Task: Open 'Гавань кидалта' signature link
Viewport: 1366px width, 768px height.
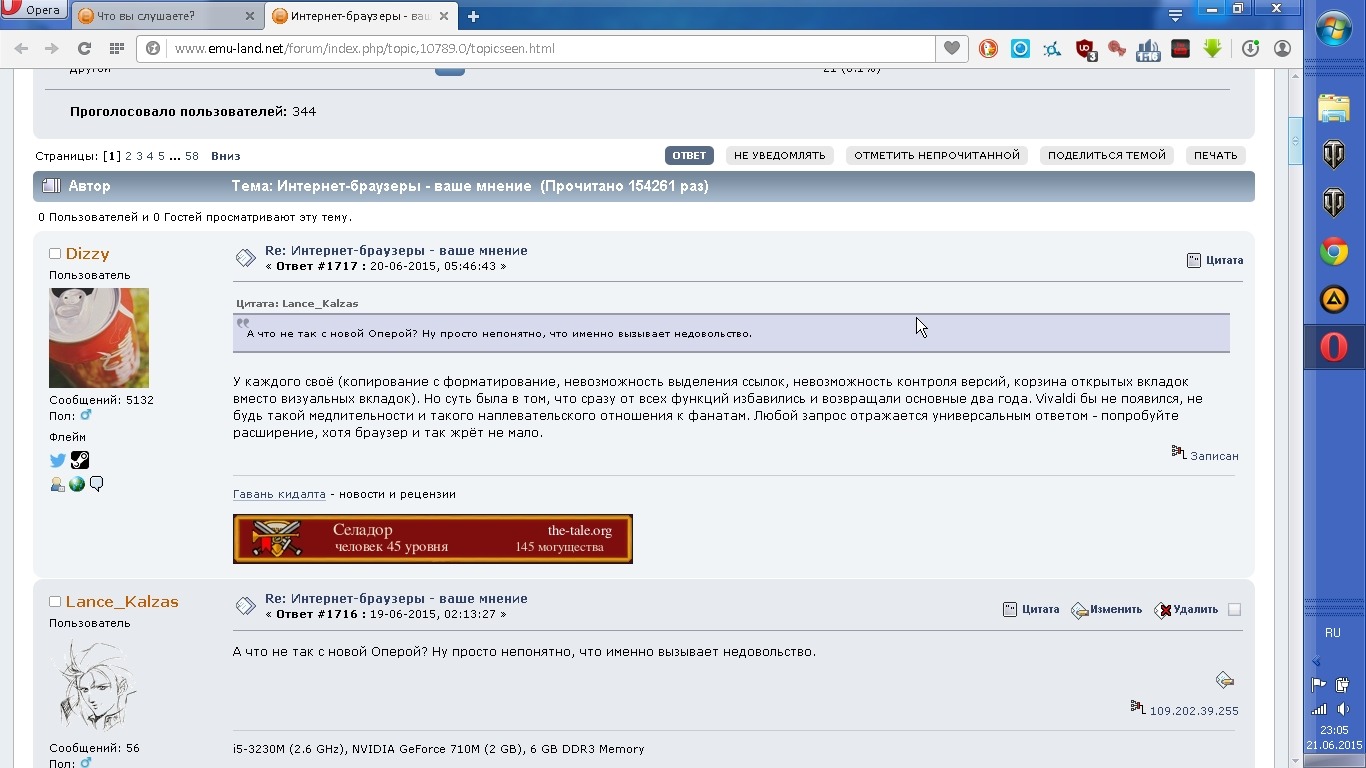Action: click(x=279, y=494)
